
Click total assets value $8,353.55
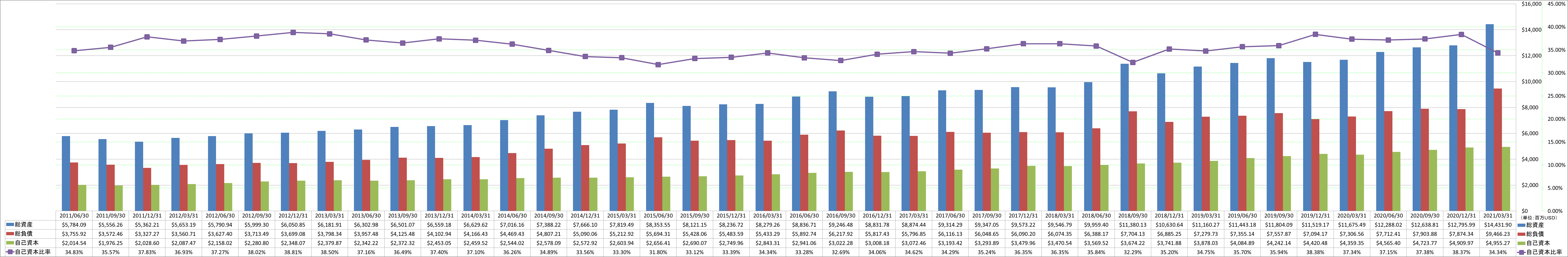coord(658,225)
